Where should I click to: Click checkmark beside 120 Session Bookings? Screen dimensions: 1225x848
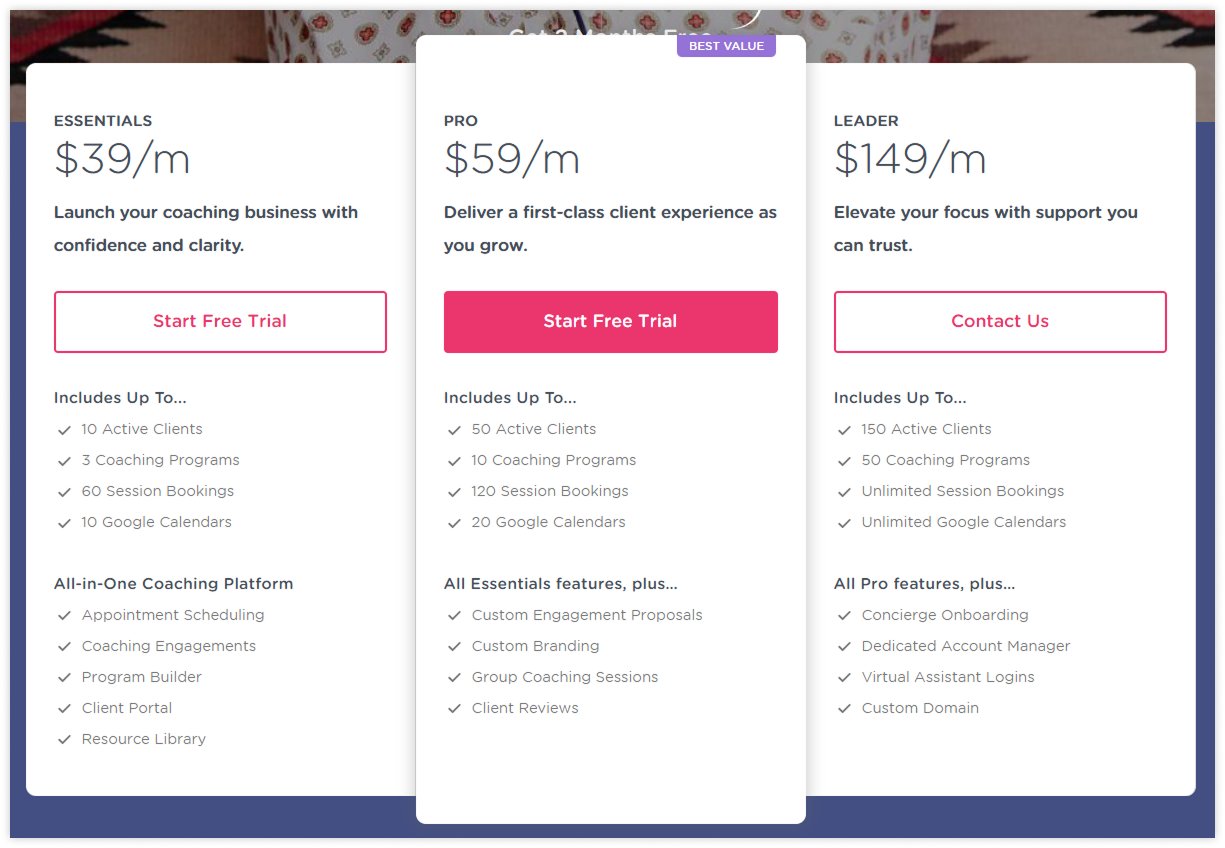[x=455, y=492]
